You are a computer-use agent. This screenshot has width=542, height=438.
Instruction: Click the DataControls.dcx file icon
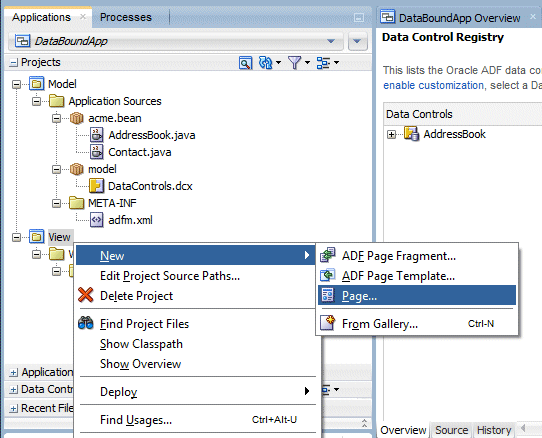point(96,186)
